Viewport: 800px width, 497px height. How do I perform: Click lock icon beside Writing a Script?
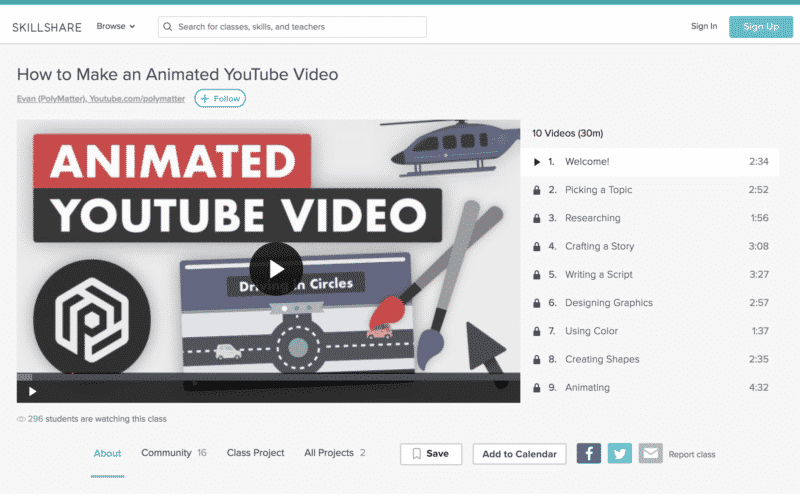point(536,275)
